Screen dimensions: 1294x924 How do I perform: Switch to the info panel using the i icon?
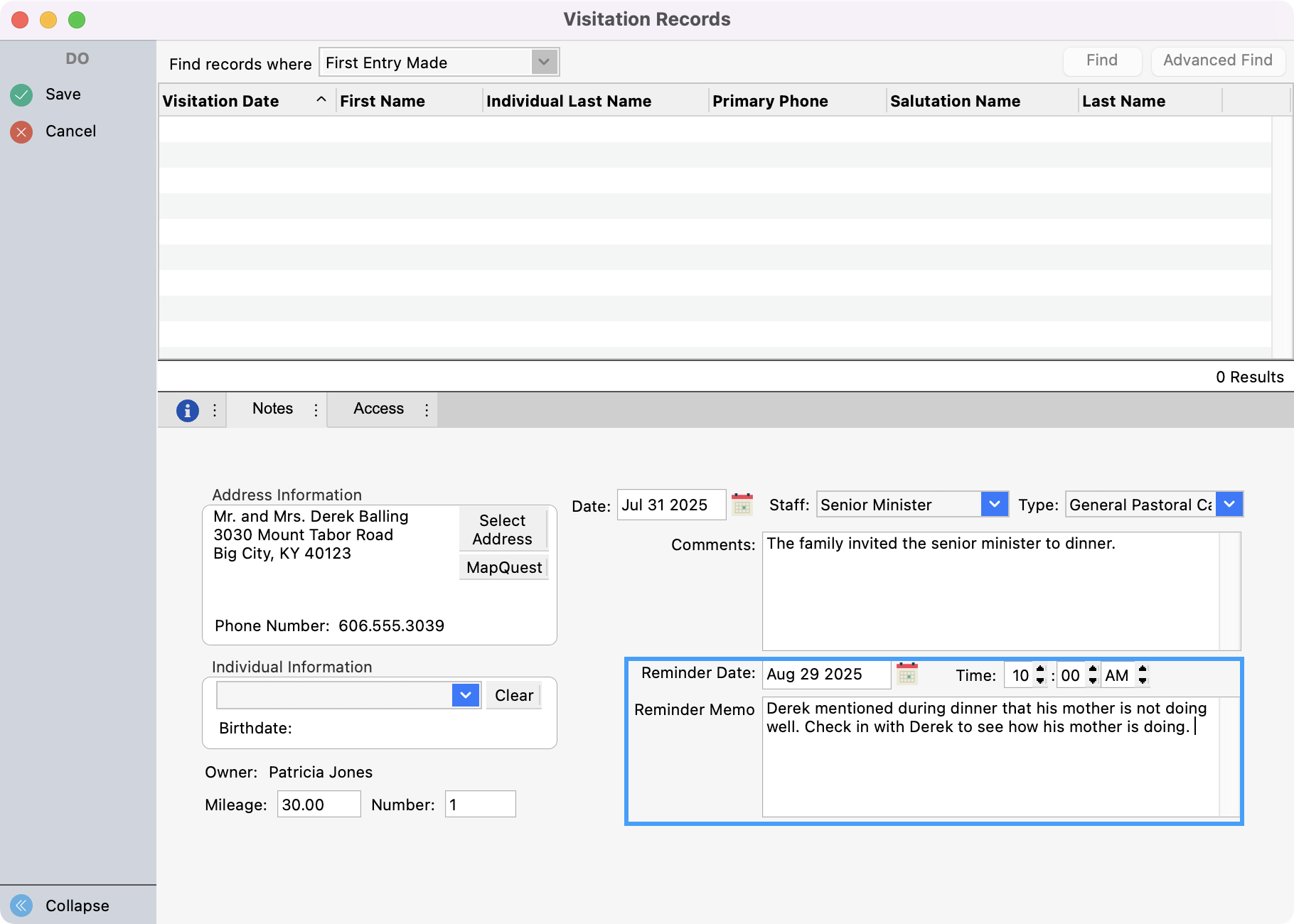click(x=187, y=409)
